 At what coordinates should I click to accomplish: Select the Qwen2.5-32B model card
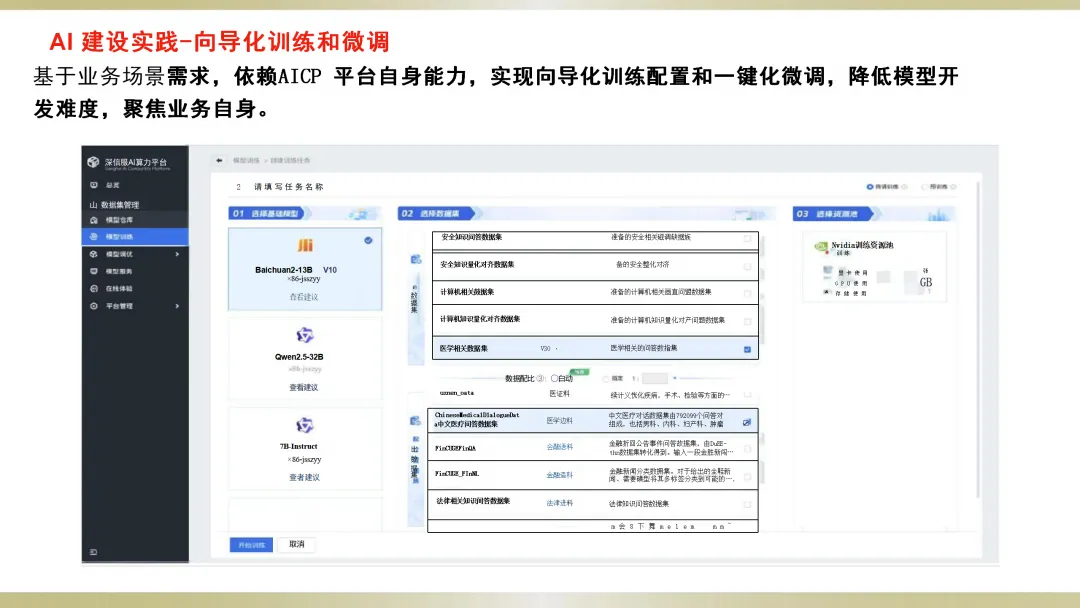click(x=305, y=359)
